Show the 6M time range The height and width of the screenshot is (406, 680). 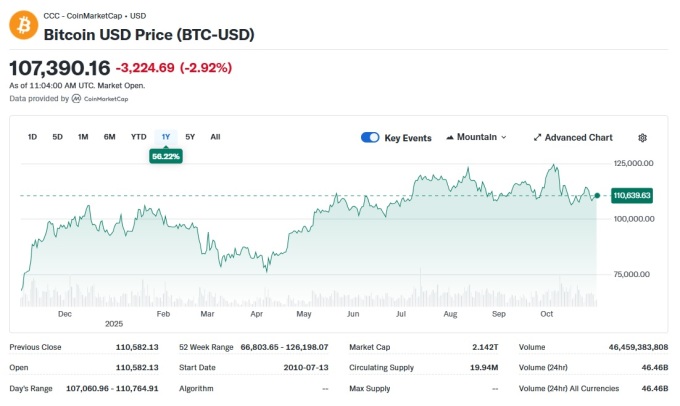[x=109, y=137]
